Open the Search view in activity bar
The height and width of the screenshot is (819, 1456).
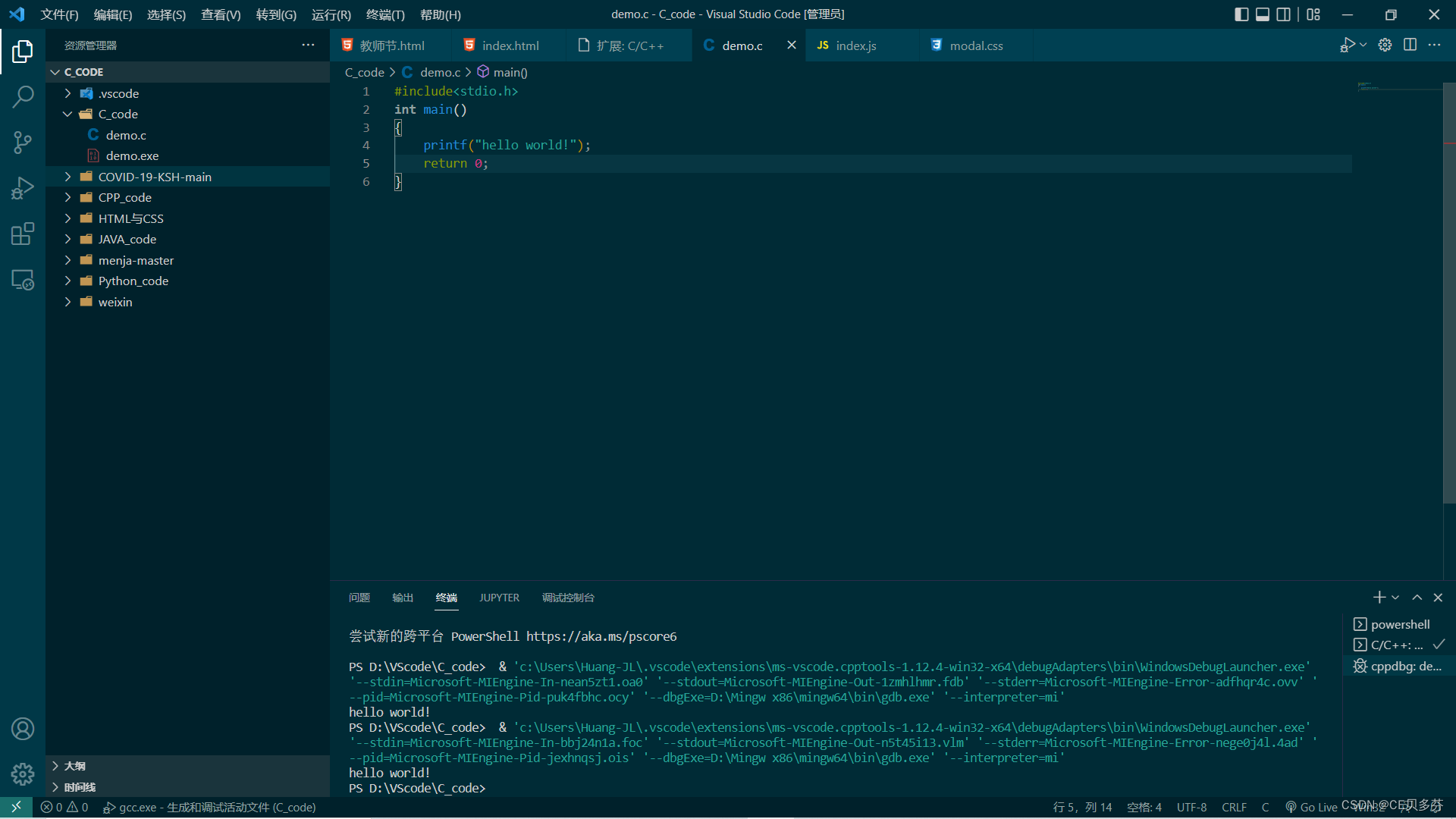click(23, 96)
